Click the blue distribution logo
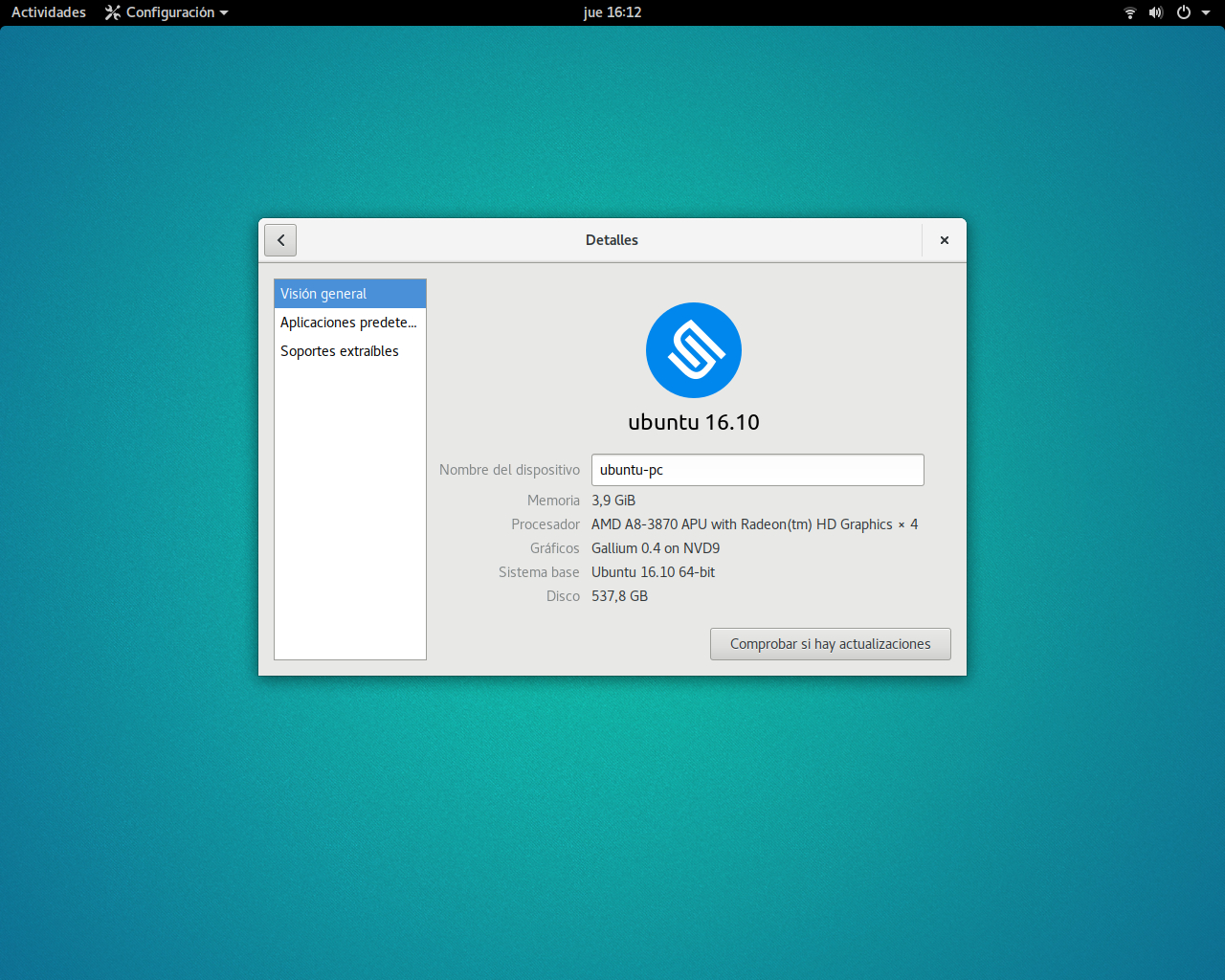Image resolution: width=1225 pixels, height=980 pixels. click(x=694, y=350)
